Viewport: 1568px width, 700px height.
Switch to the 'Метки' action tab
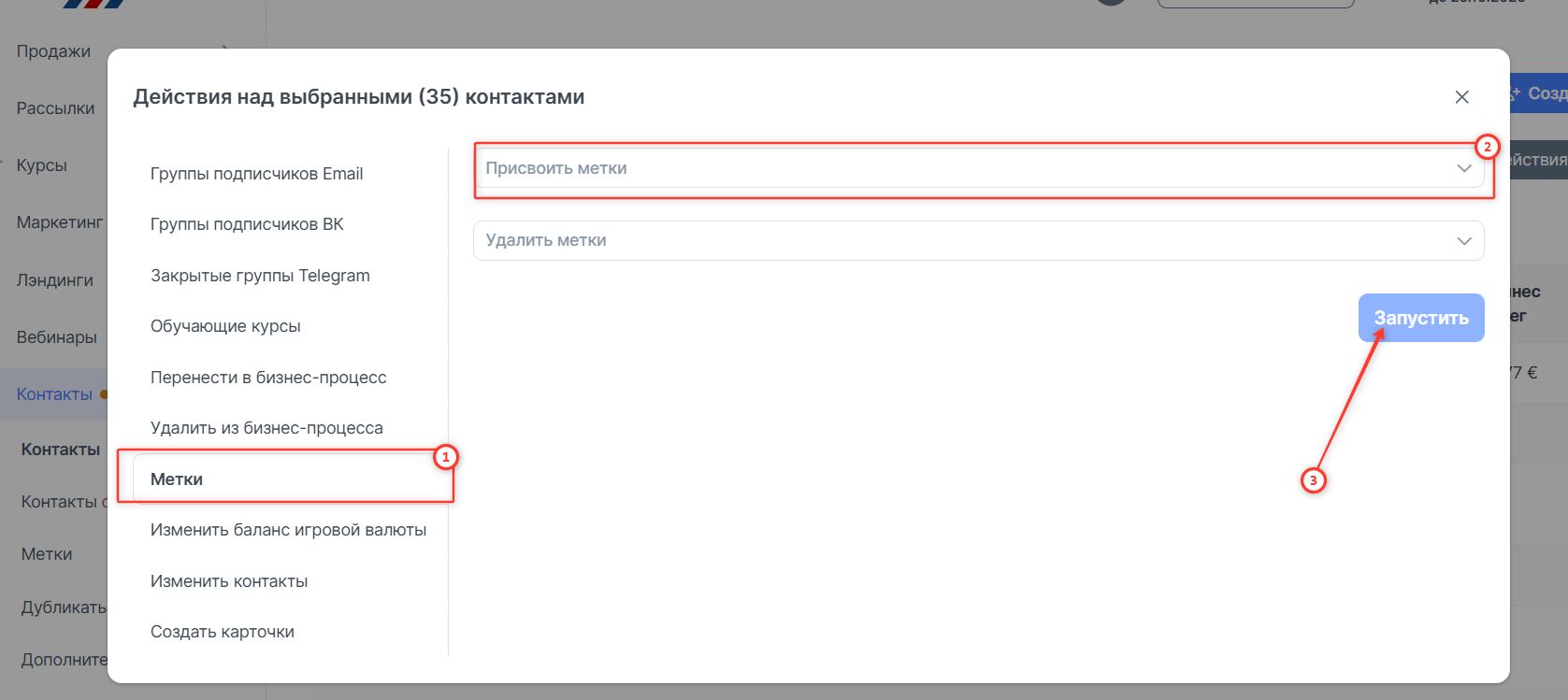pyautogui.click(x=177, y=479)
